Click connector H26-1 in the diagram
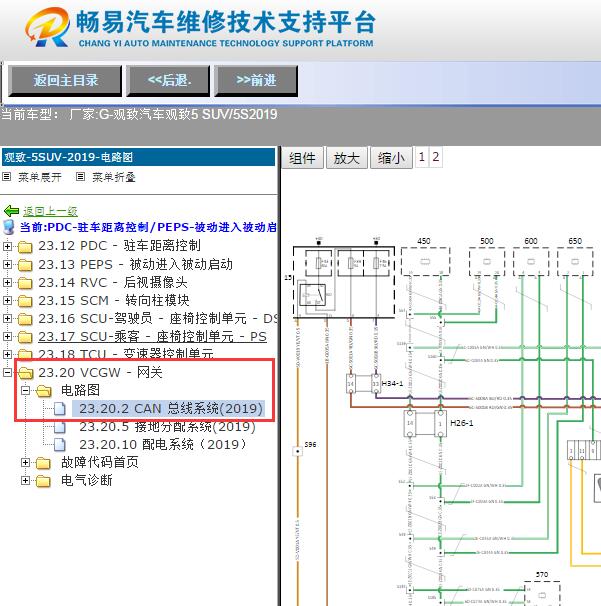 (425, 424)
